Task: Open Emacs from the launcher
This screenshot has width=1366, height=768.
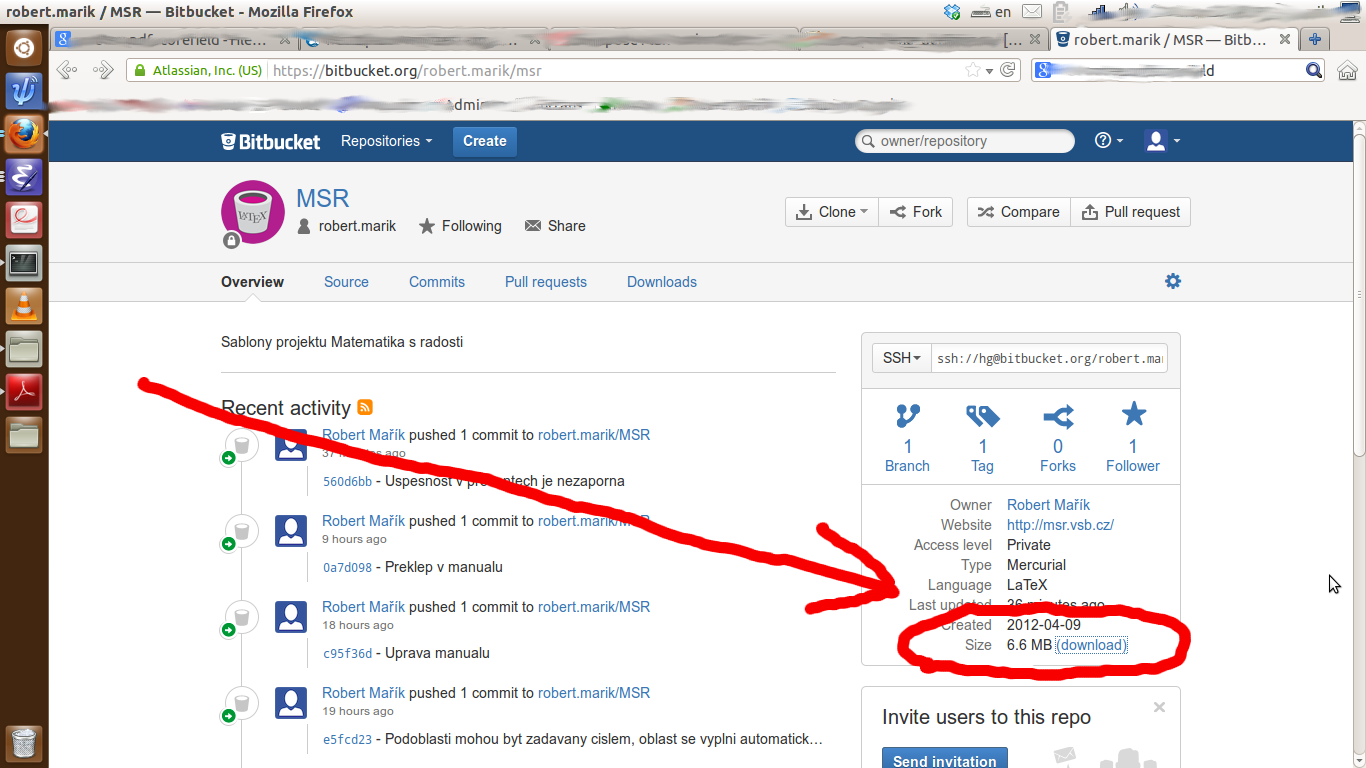Action: [x=24, y=177]
